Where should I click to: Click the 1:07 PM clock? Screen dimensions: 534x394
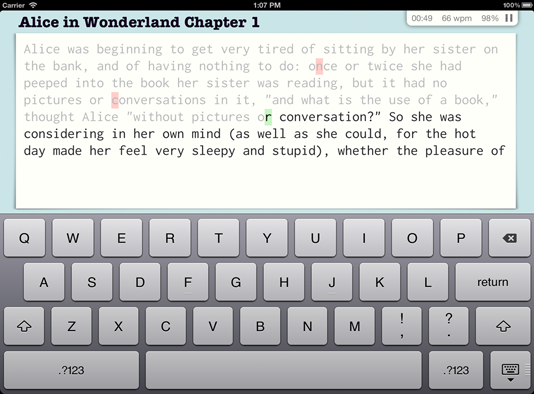pyautogui.click(x=267, y=5)
